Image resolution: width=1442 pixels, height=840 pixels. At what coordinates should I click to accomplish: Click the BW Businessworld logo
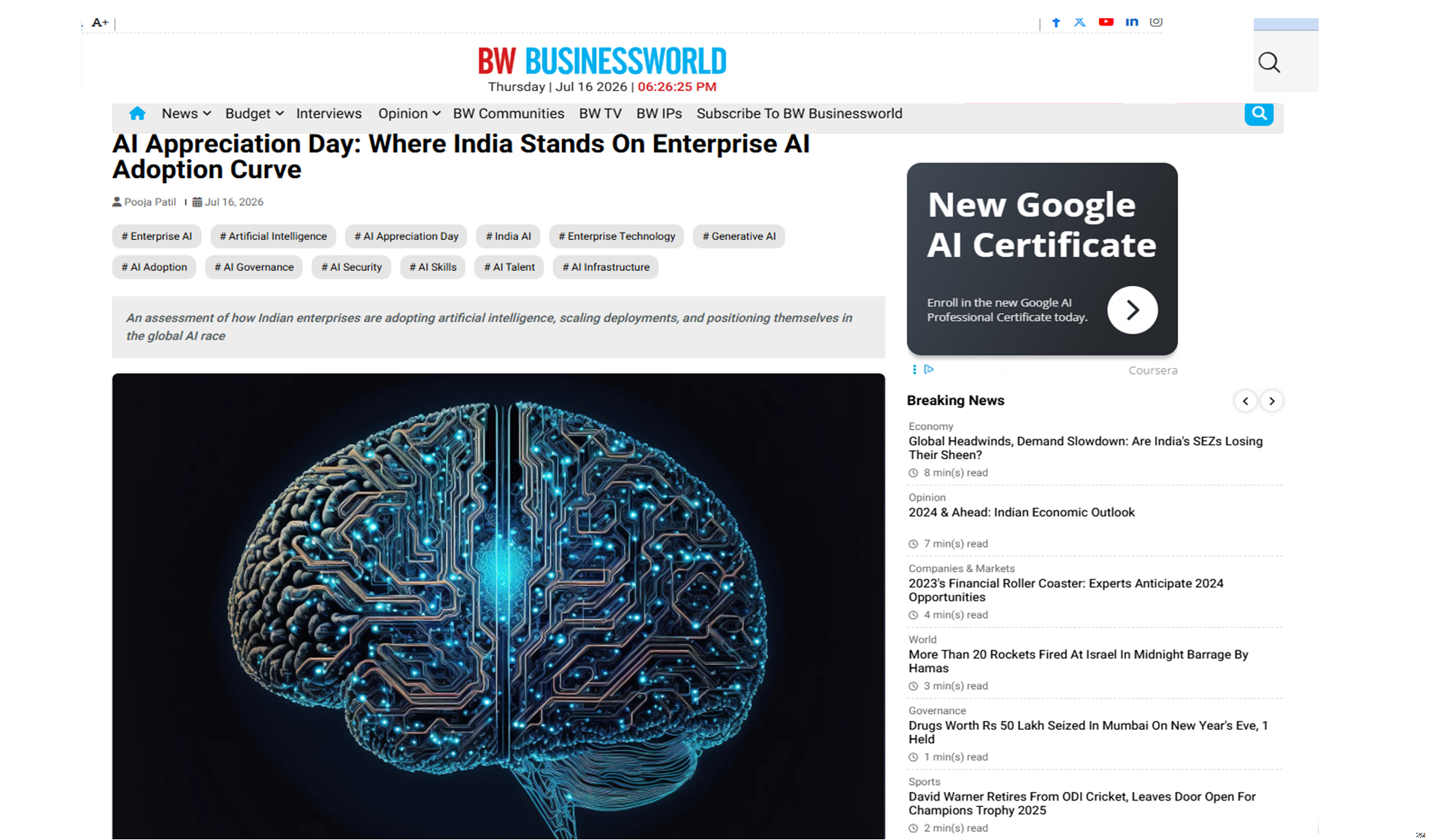(602, 61)
